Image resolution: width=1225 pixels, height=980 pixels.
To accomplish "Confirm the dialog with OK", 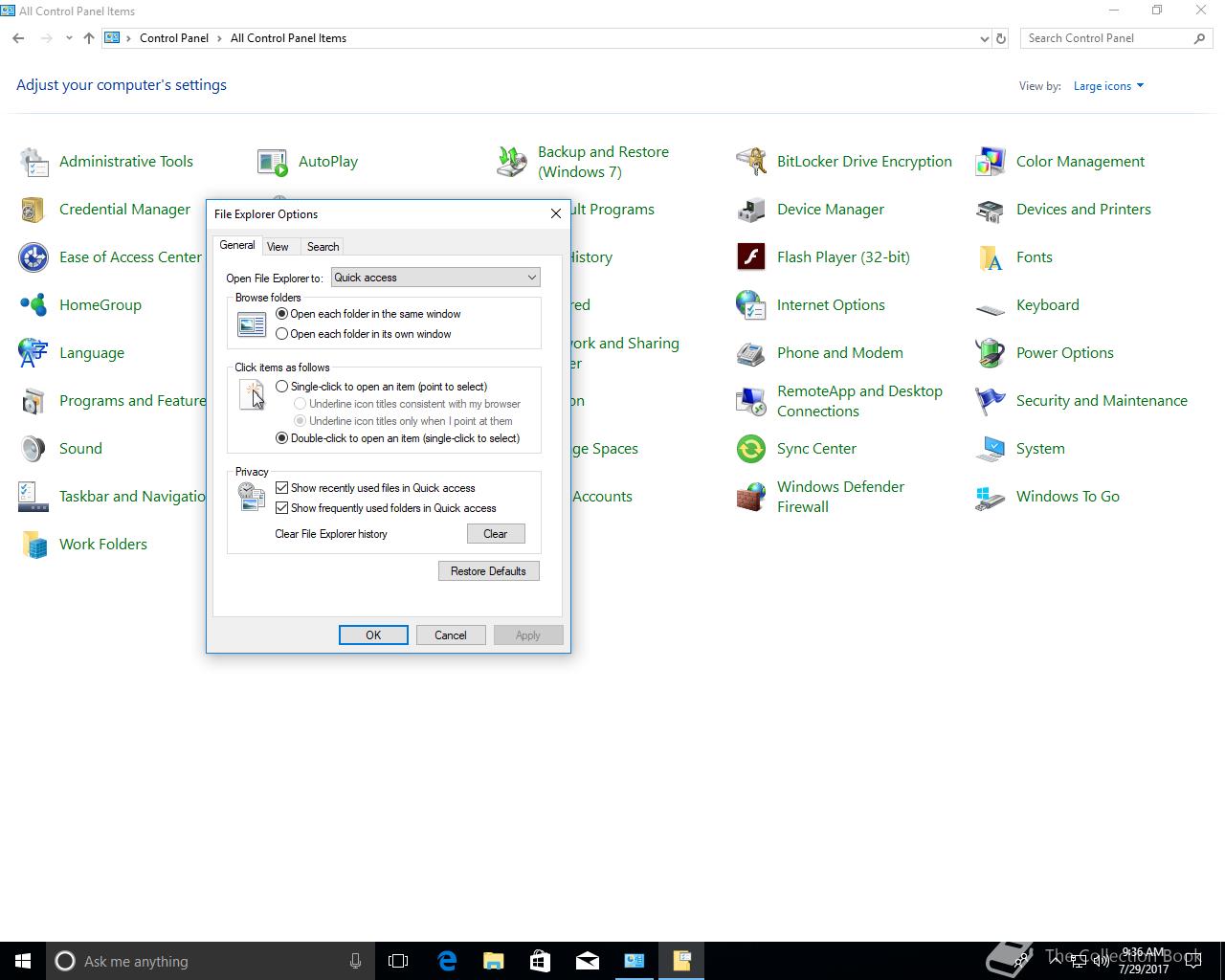I will tap(373, 635).
